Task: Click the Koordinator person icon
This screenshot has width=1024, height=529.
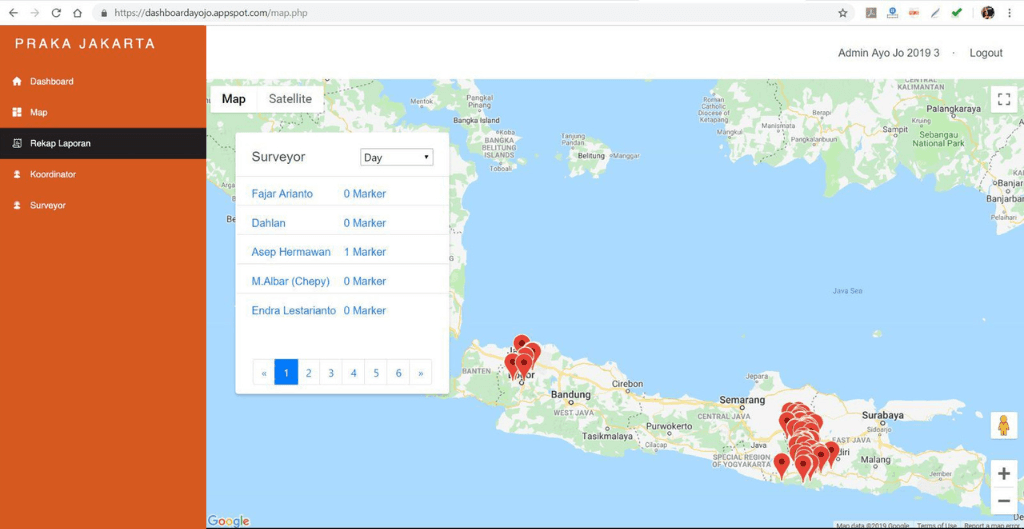Action: click(x=17, y=174)
